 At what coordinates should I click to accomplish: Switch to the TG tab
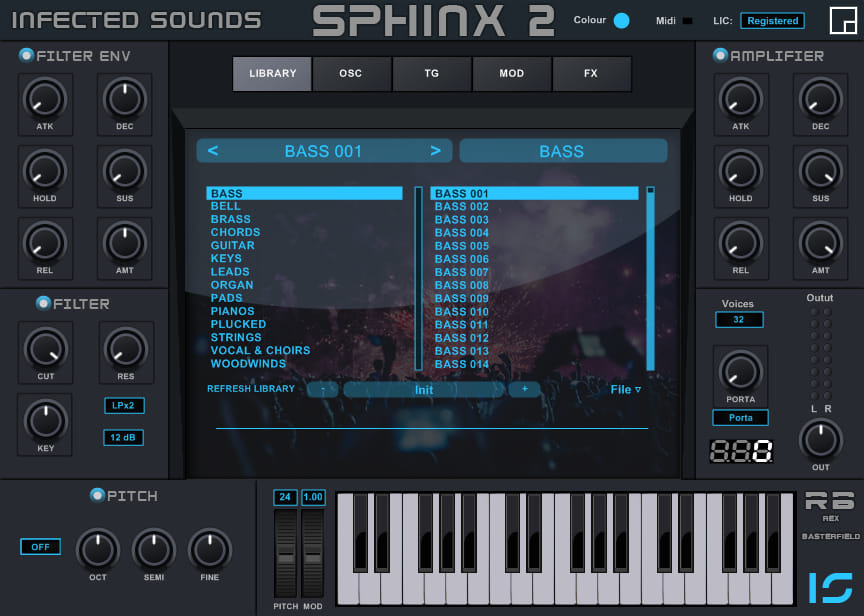[x=431, y=73]
